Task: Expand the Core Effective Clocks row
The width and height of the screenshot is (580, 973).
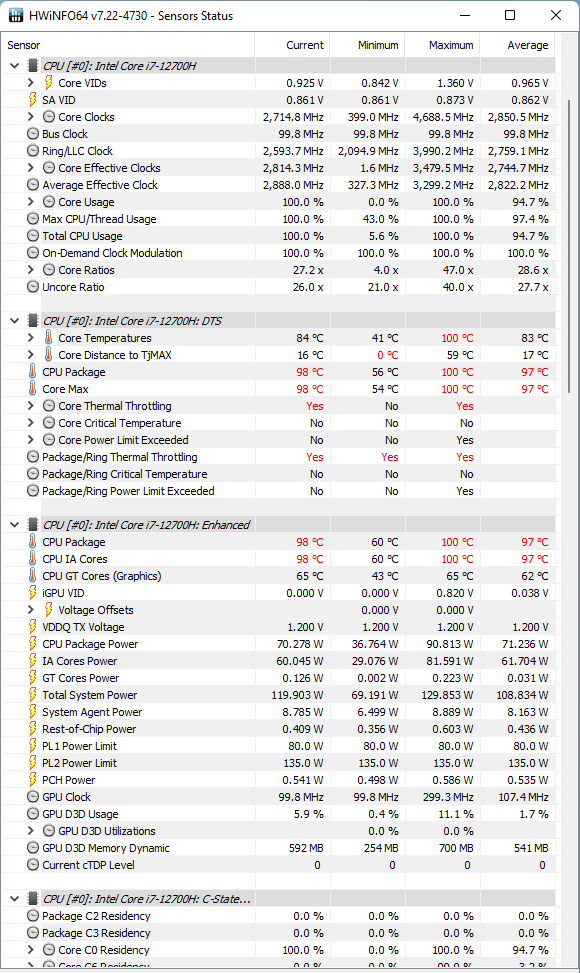Action: coord(30,168)
